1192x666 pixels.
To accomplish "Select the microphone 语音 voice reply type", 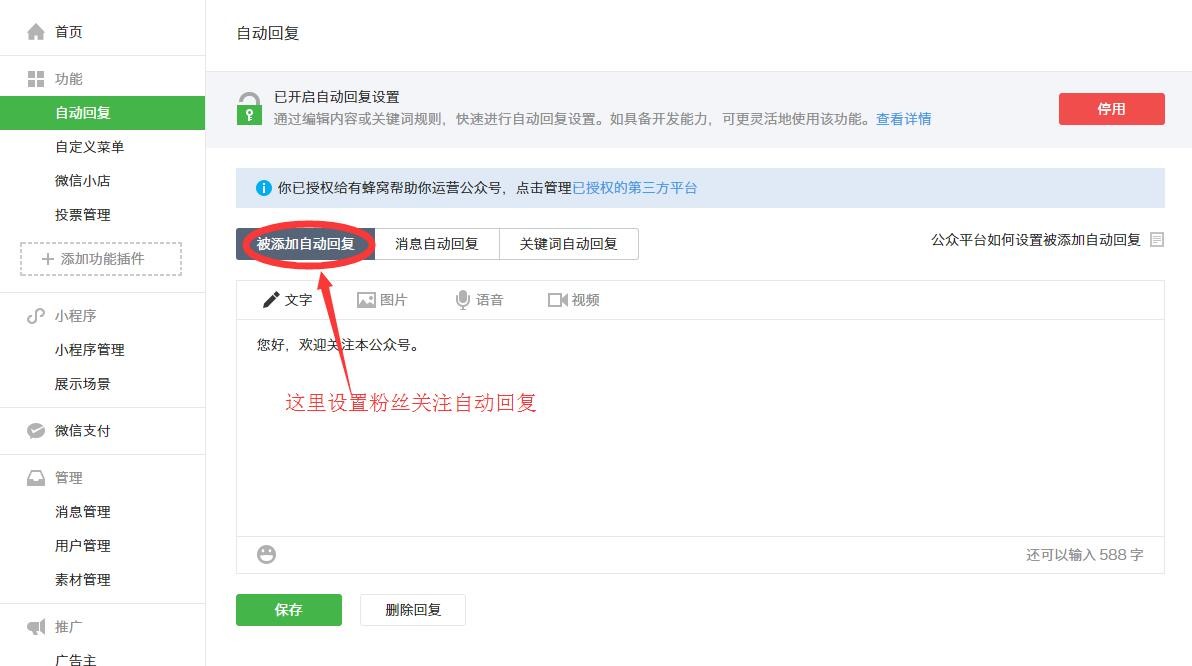I will tap(479, 300).
